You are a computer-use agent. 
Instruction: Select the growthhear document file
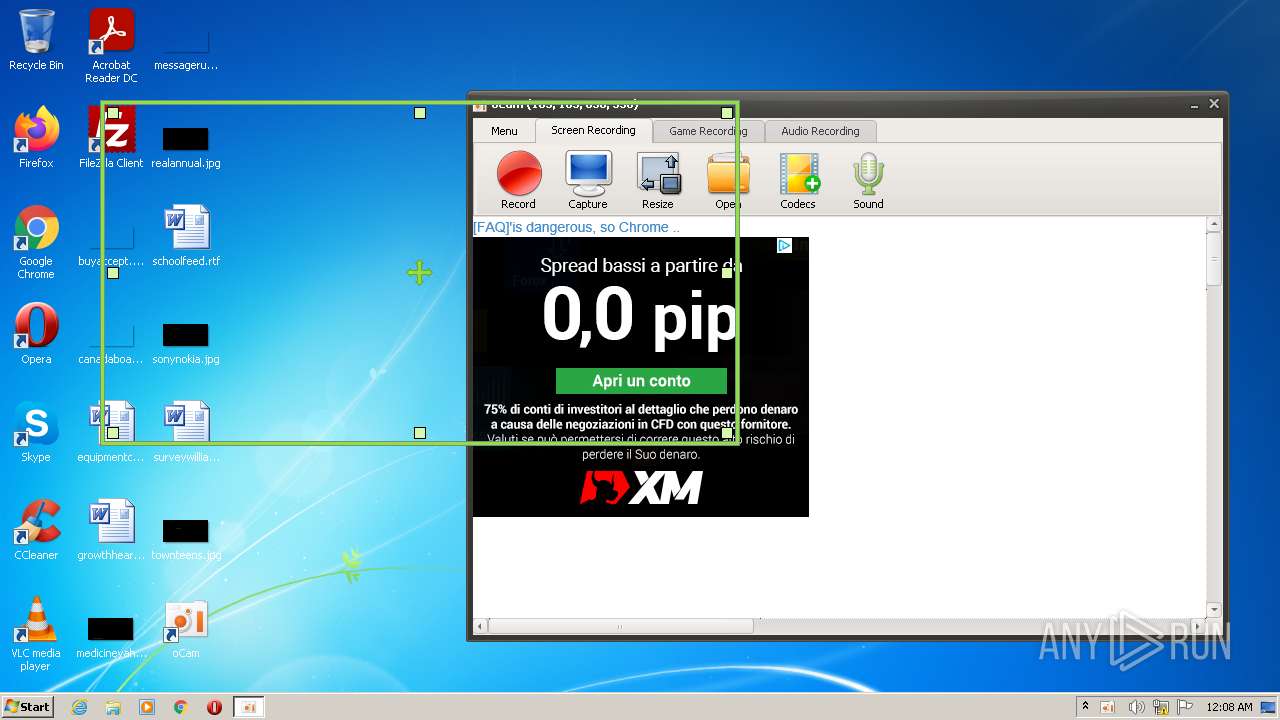coord(111,530)
